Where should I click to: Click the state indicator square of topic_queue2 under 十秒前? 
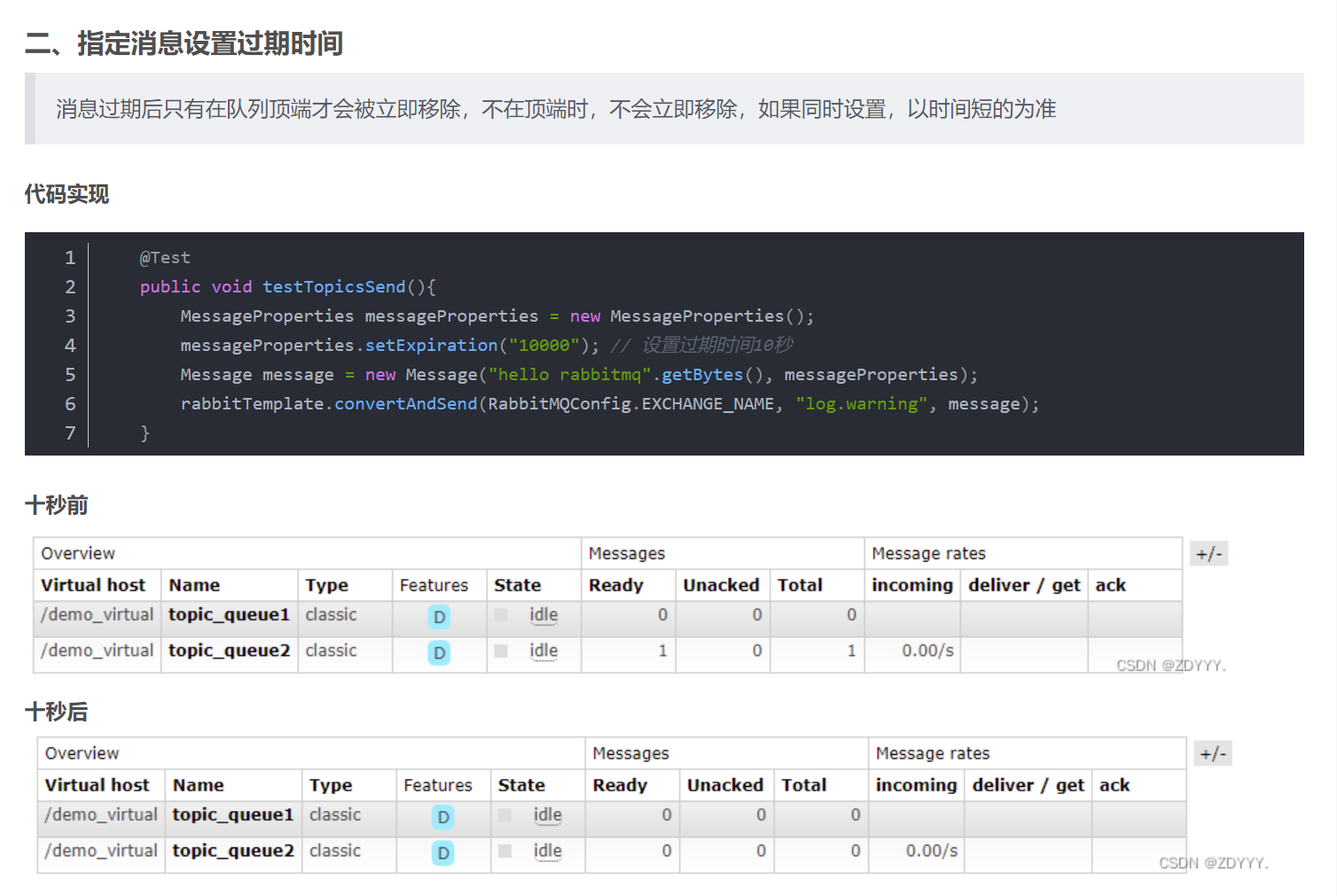(501, 651)
